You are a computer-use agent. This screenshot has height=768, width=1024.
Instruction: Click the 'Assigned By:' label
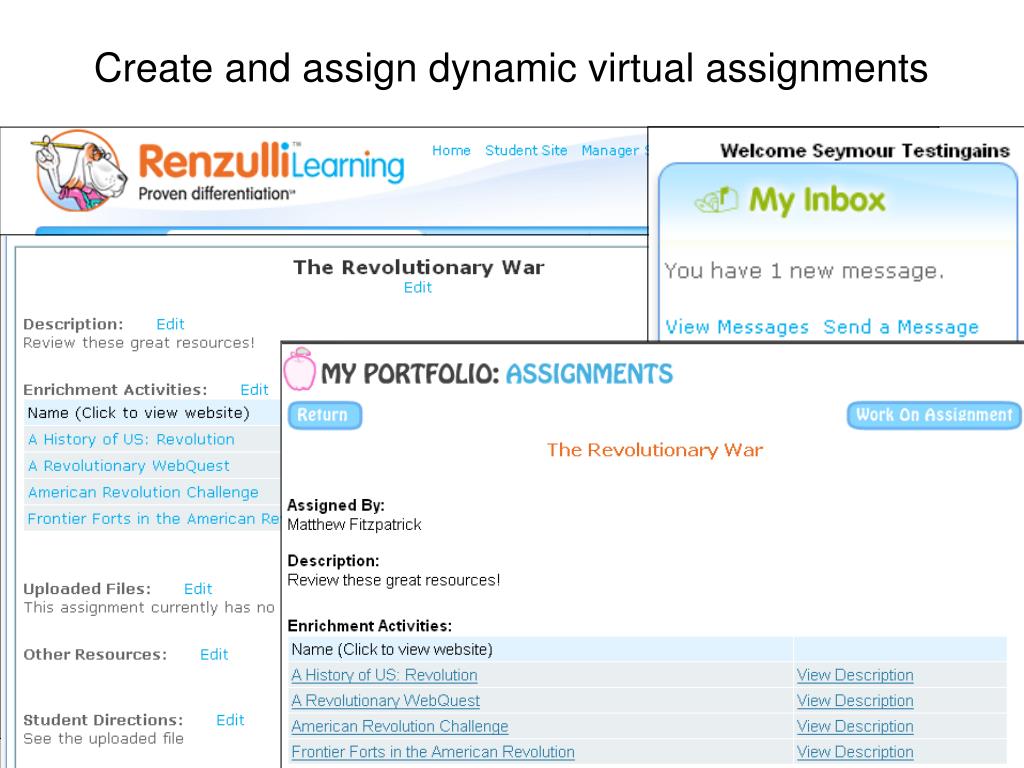[336, 505]
